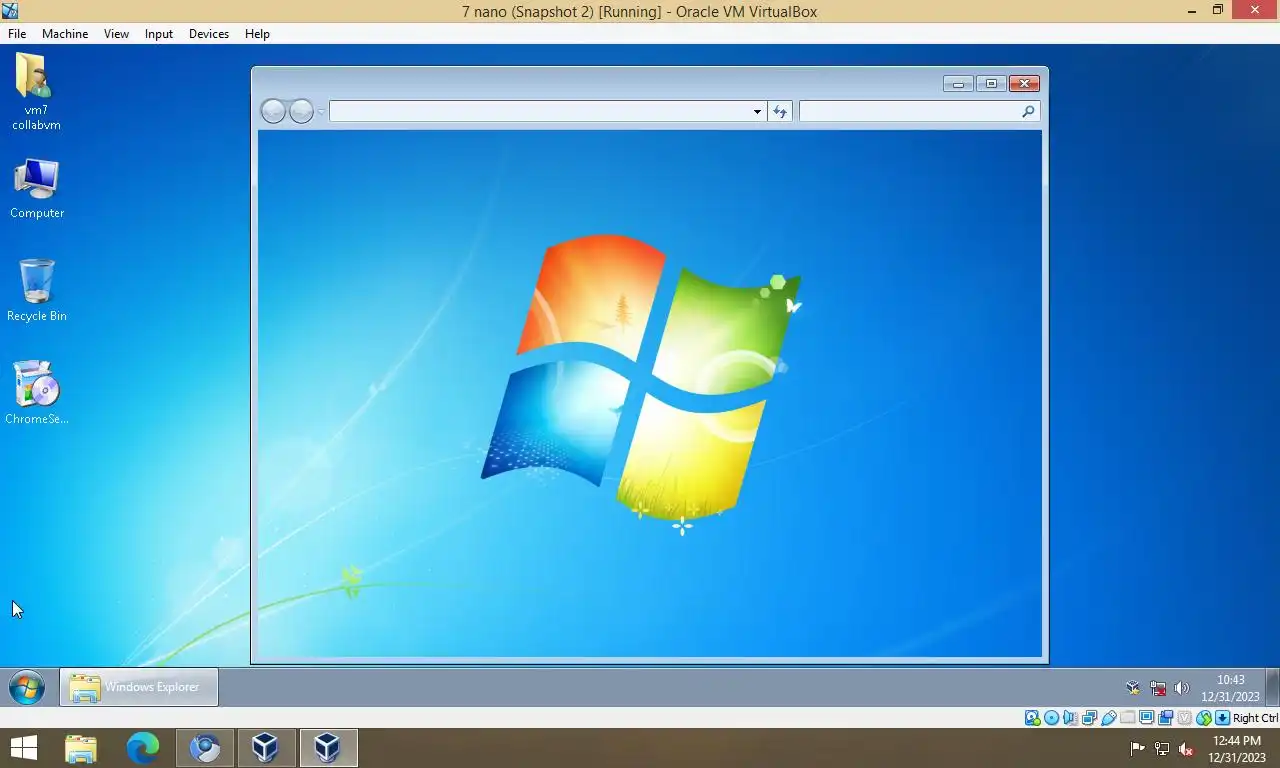
Task: Click the Windows Explorer guest taskbar button
Action: pos(139,687)
